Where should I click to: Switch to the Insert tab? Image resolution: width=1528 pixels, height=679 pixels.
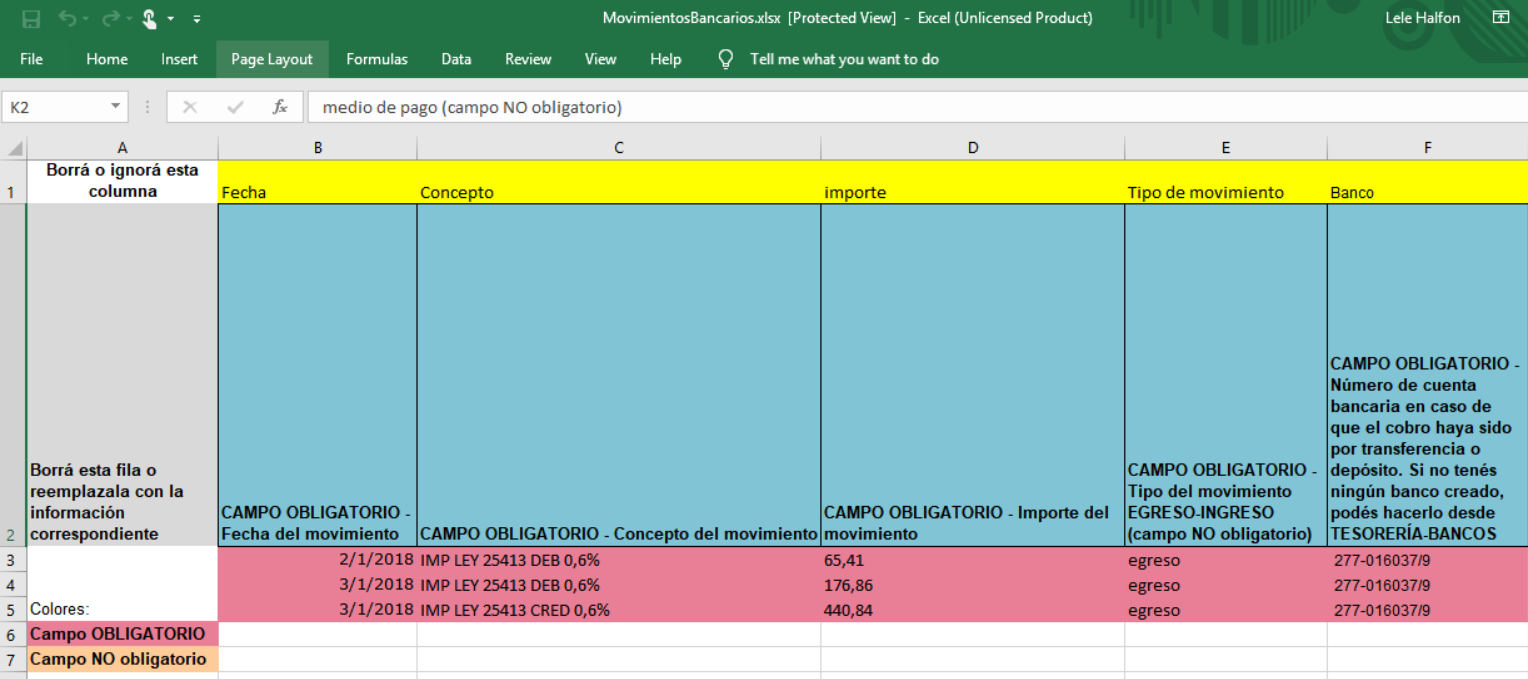point(179,59)
